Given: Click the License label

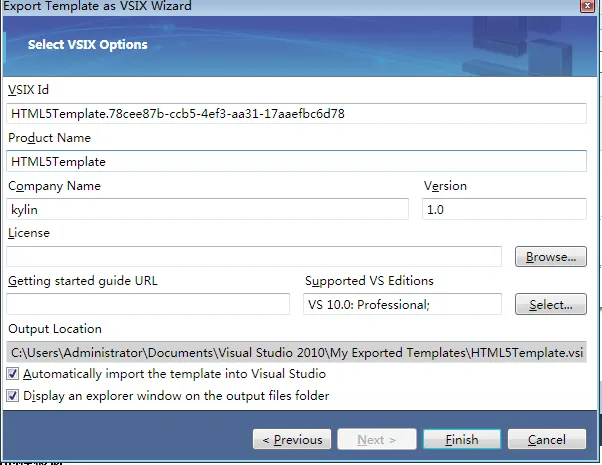Looking at the screenshot, I should pos(29,233).
